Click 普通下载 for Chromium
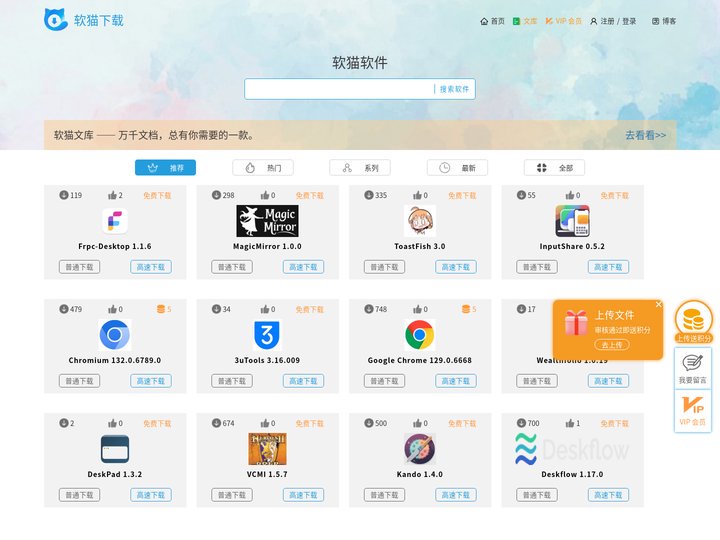720x540 pixels. coord(79,381)
